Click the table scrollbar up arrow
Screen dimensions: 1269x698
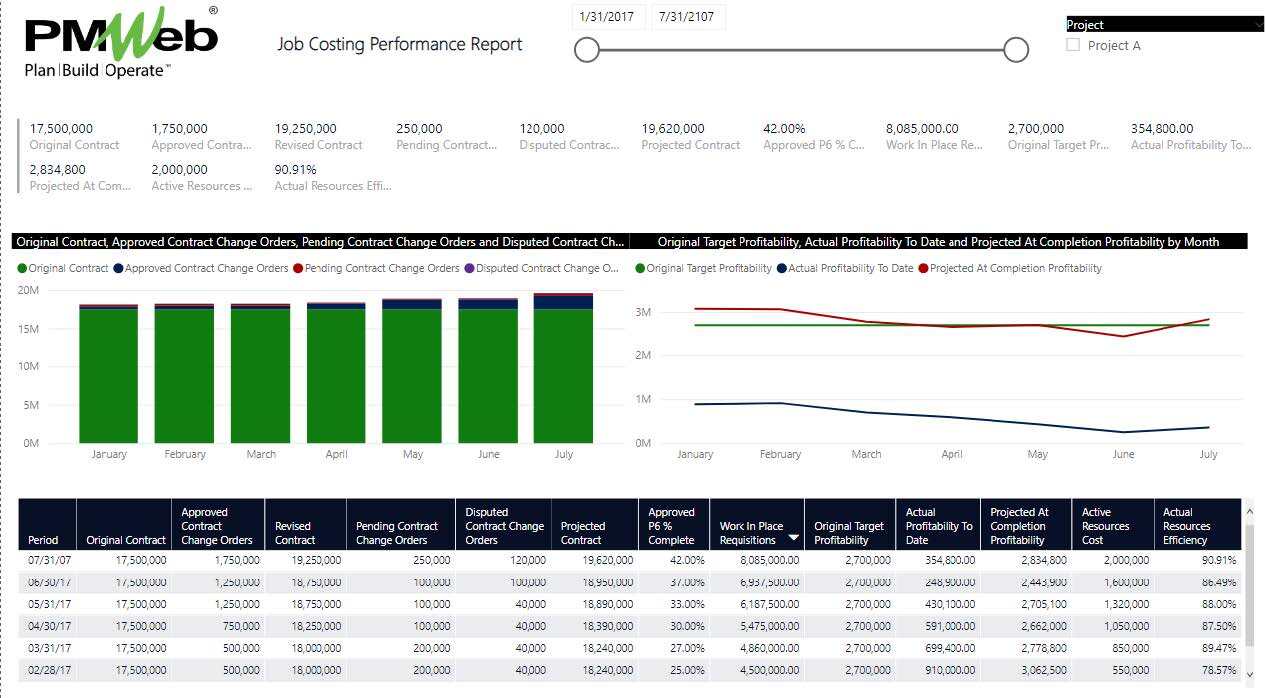click(1250, 512)
